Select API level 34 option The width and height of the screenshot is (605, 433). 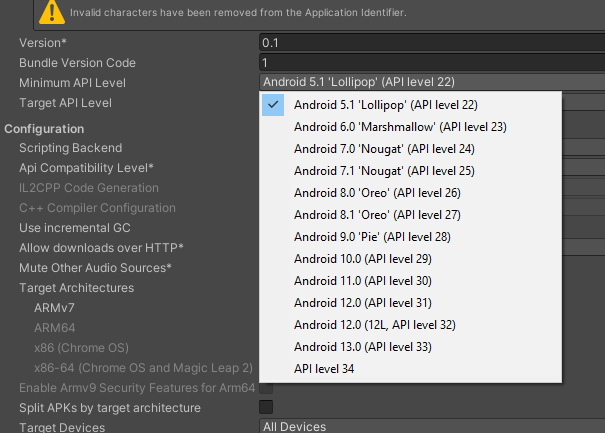pos(324,369)
